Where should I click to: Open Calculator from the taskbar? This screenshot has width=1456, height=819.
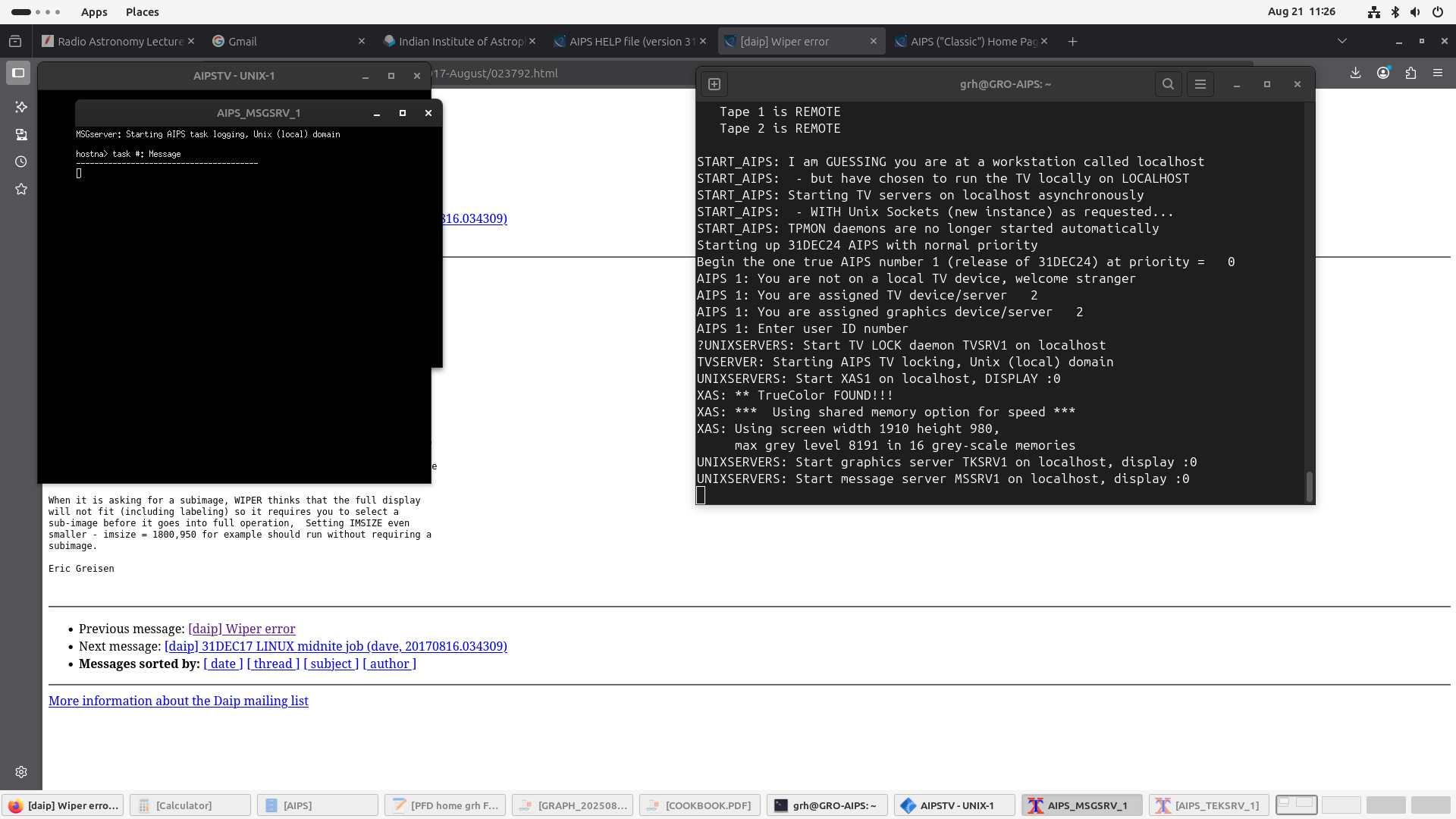click(x=190, y=805)
